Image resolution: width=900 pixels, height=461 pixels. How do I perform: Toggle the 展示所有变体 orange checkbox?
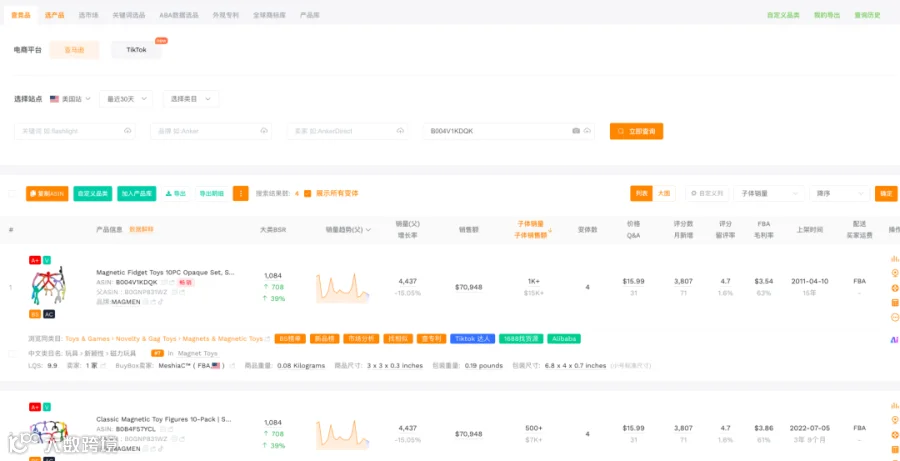pyautogui.click(x=308, y=193)
